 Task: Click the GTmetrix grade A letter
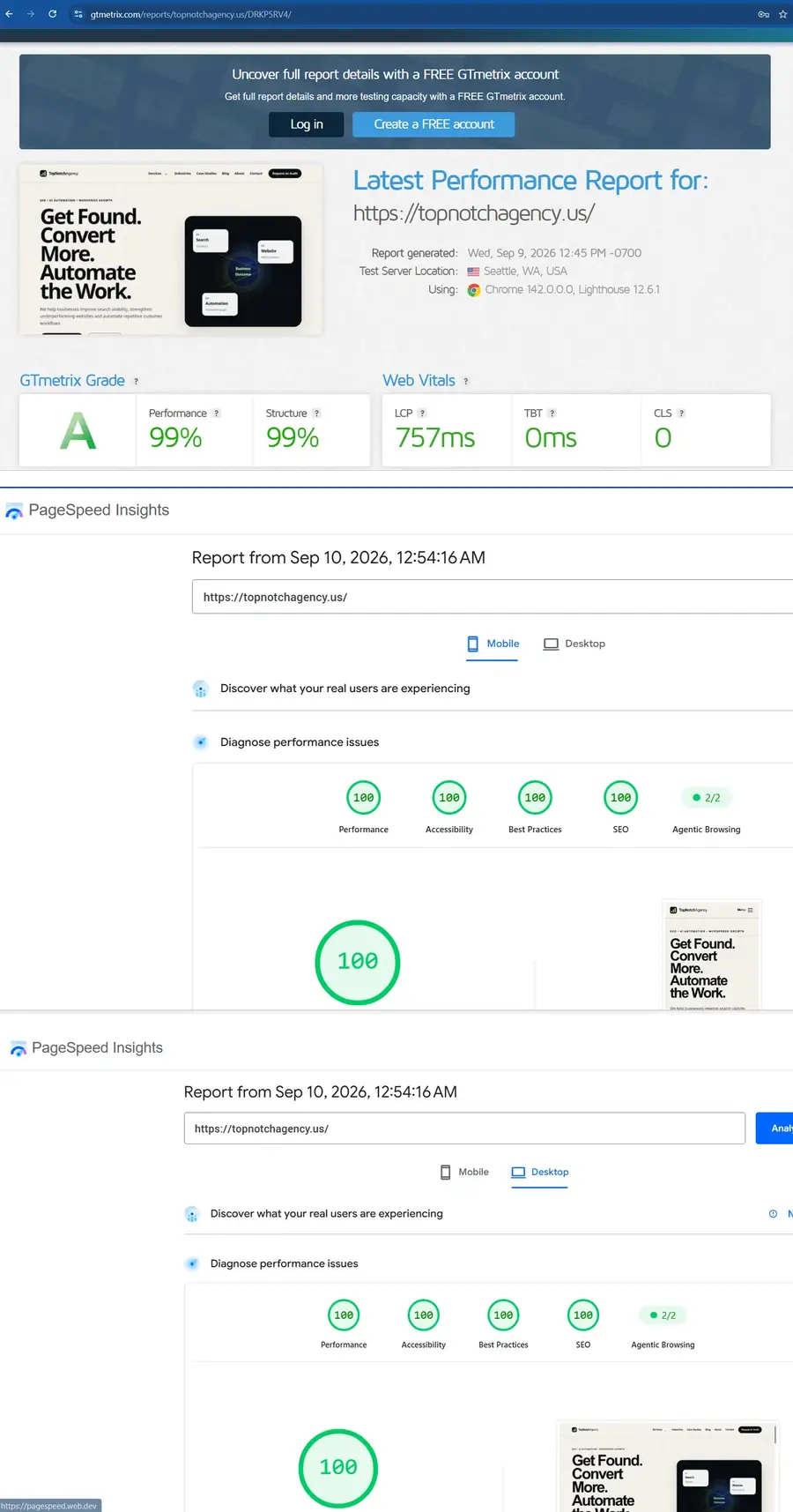pyautogui.click(x=78, y=431)
